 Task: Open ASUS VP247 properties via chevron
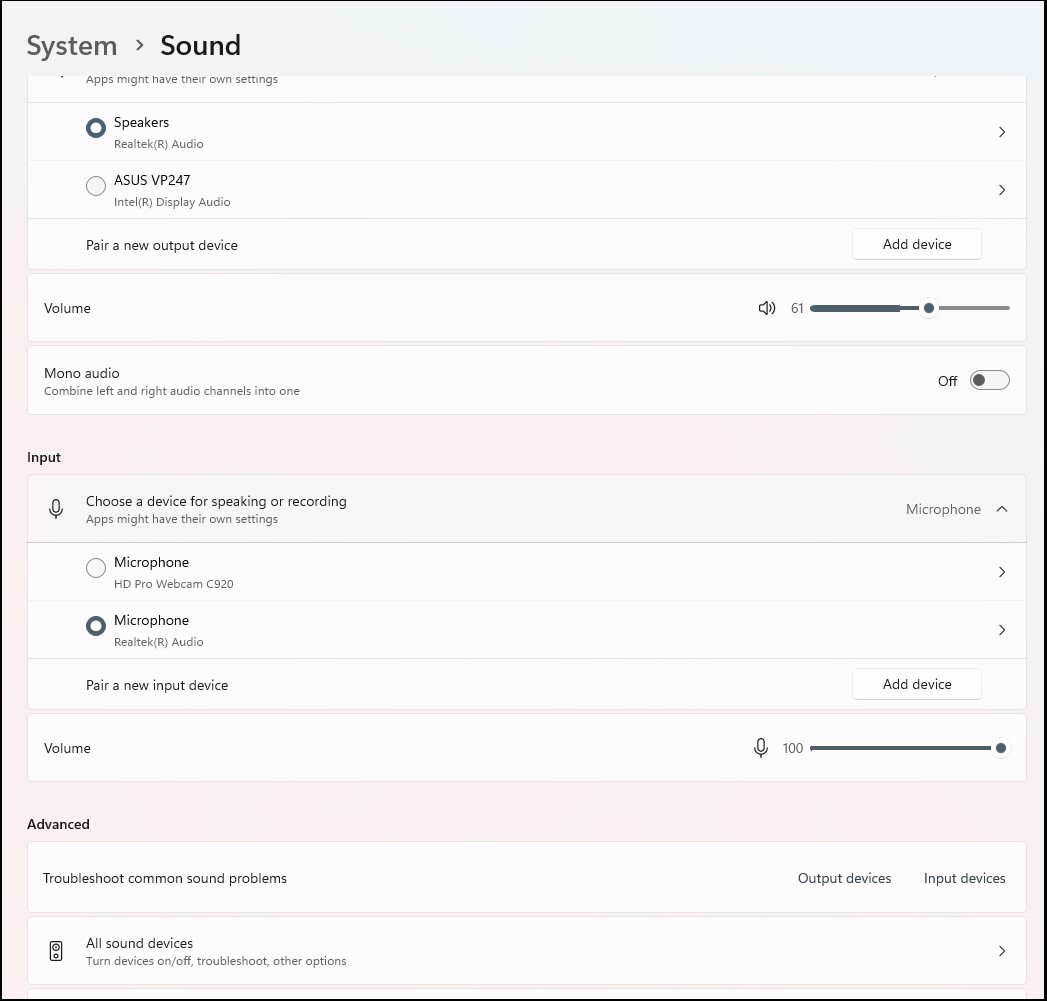pyautogui.click(x=1002, y=190)
